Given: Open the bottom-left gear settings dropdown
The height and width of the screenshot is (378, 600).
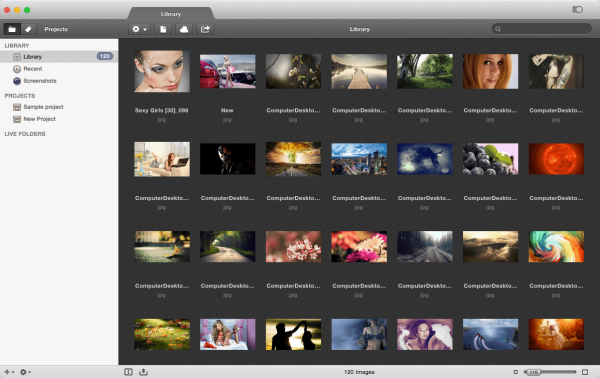Looking at the screenshot, I should point(25,372).
